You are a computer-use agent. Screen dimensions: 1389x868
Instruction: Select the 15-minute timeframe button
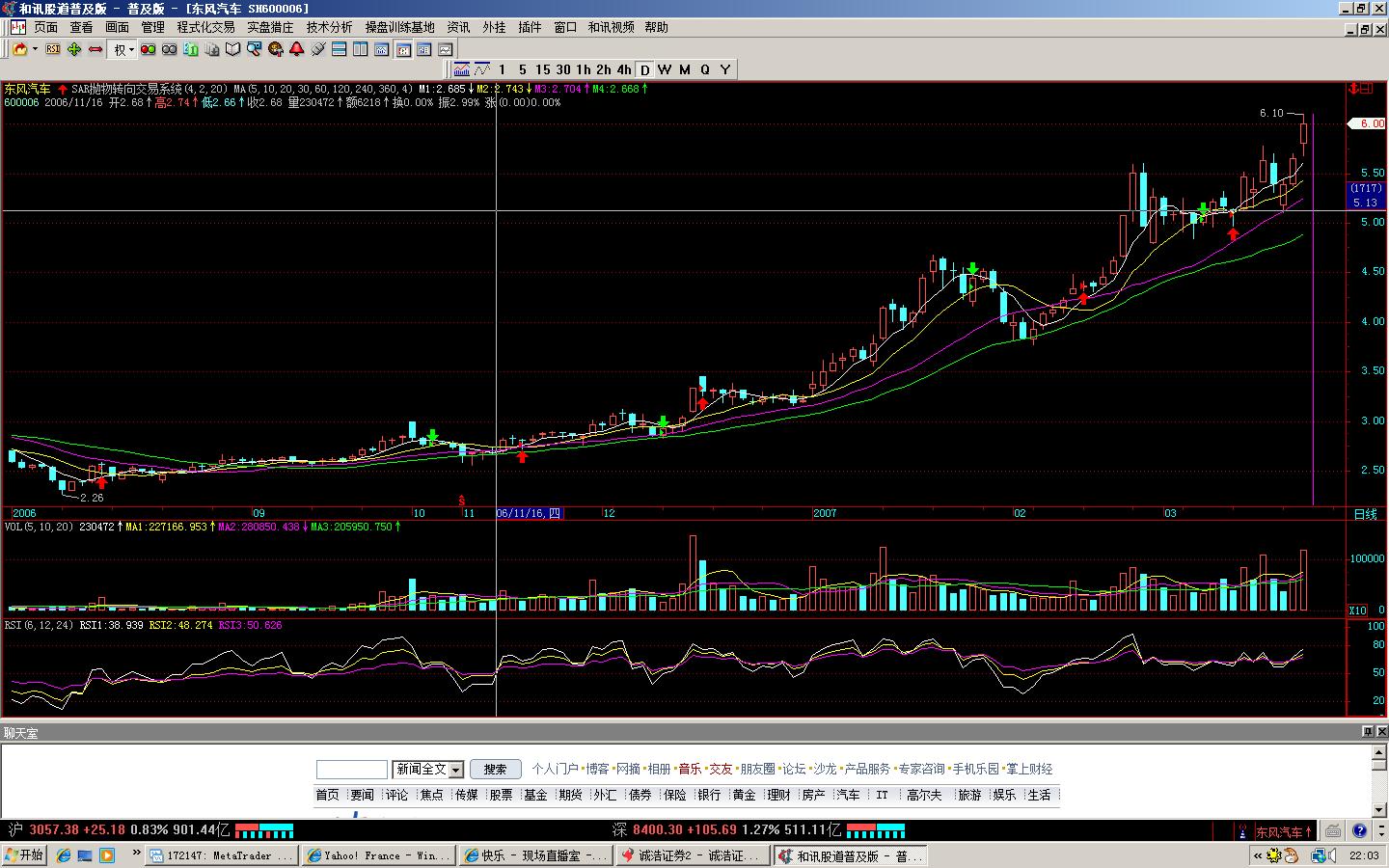542,69
